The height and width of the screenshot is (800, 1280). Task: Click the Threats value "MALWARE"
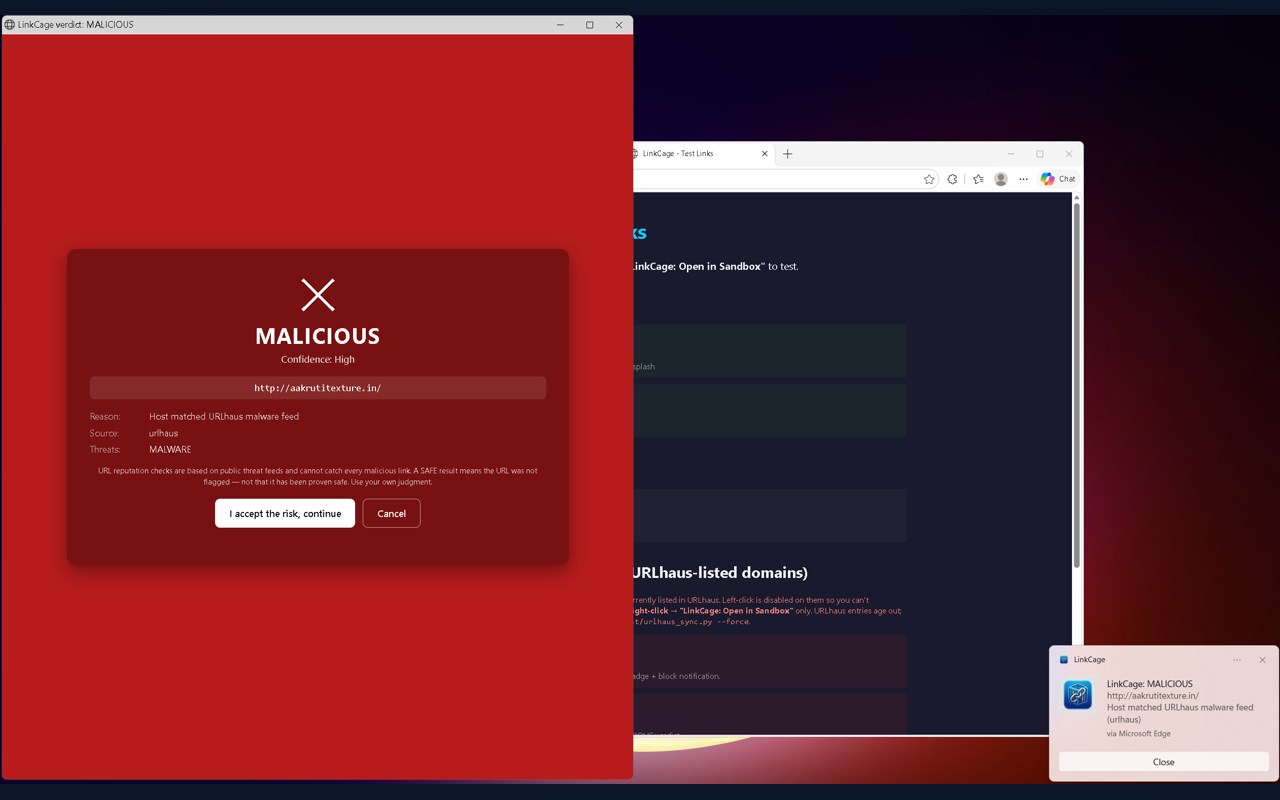pyautogui.click(x=170, y=450)
